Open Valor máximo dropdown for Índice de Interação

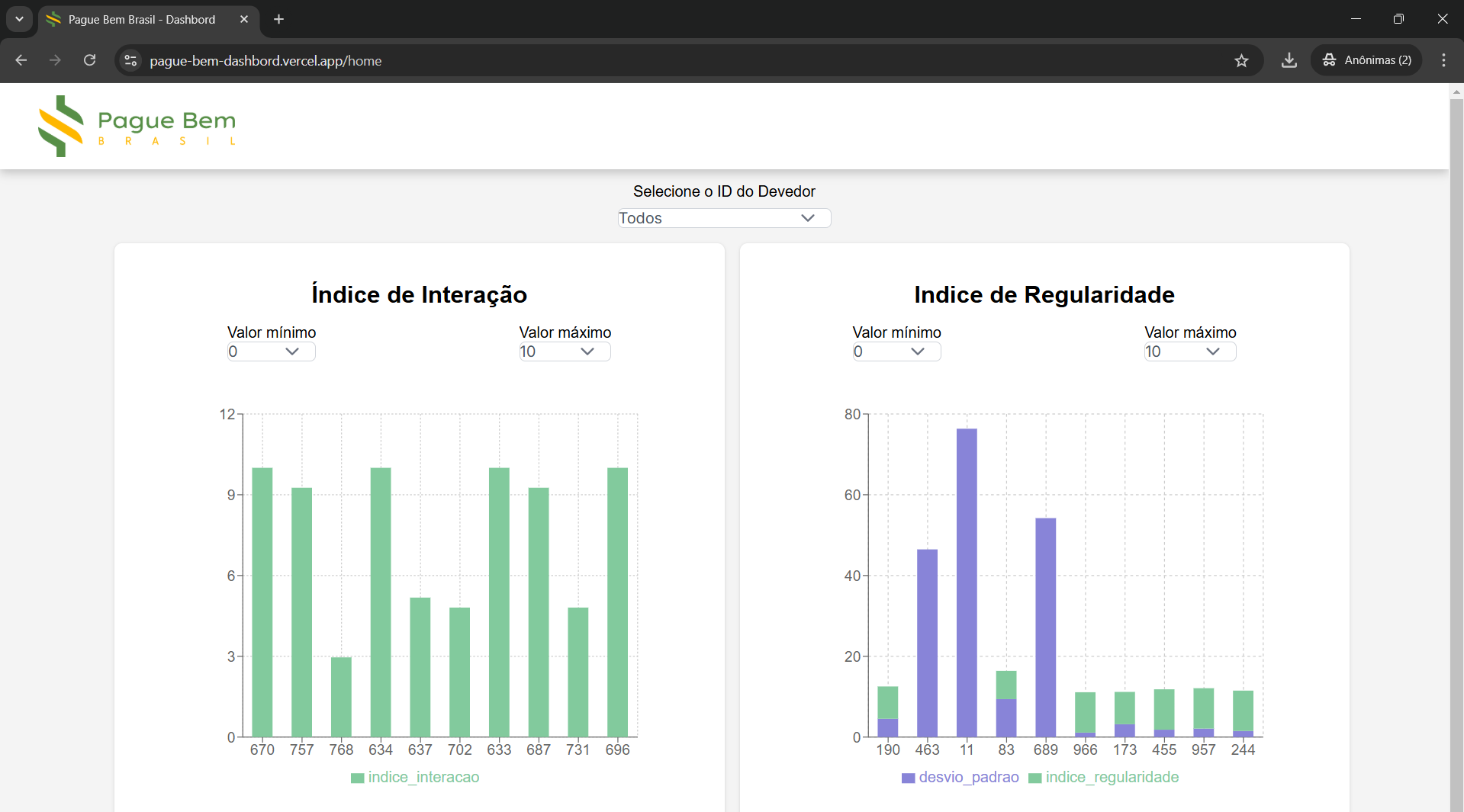[565, 351]
